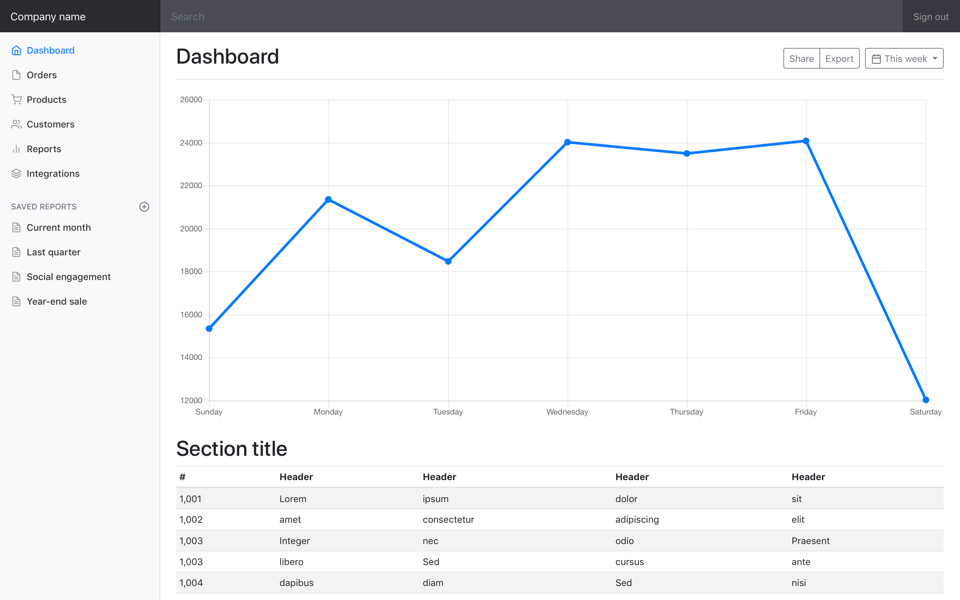960x600 pixels.
Task: Select the Dashboard home icon
Action: (x=16, y=50)
